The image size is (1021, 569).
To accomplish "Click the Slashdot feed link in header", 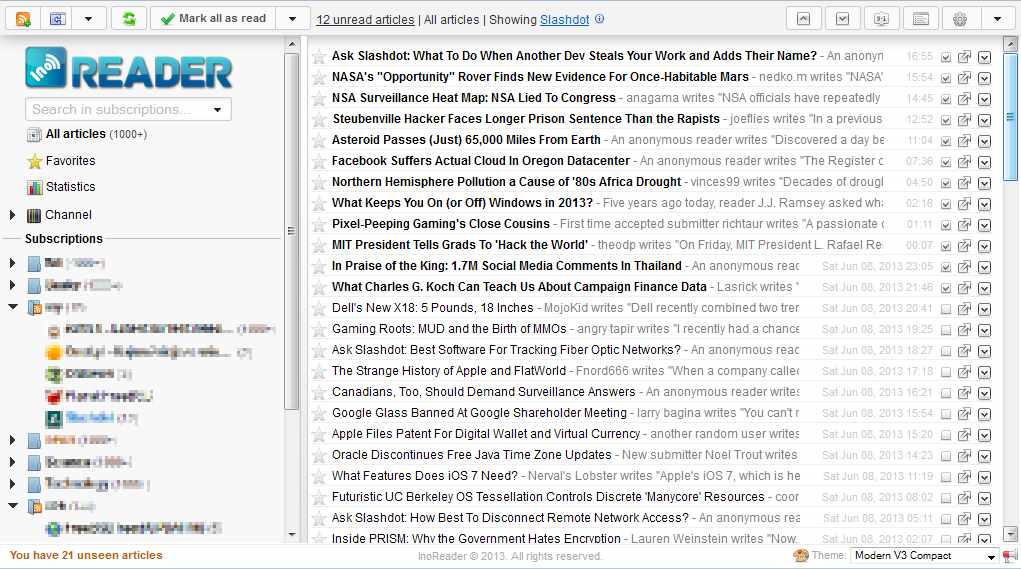I will click(x=564, y=20).
